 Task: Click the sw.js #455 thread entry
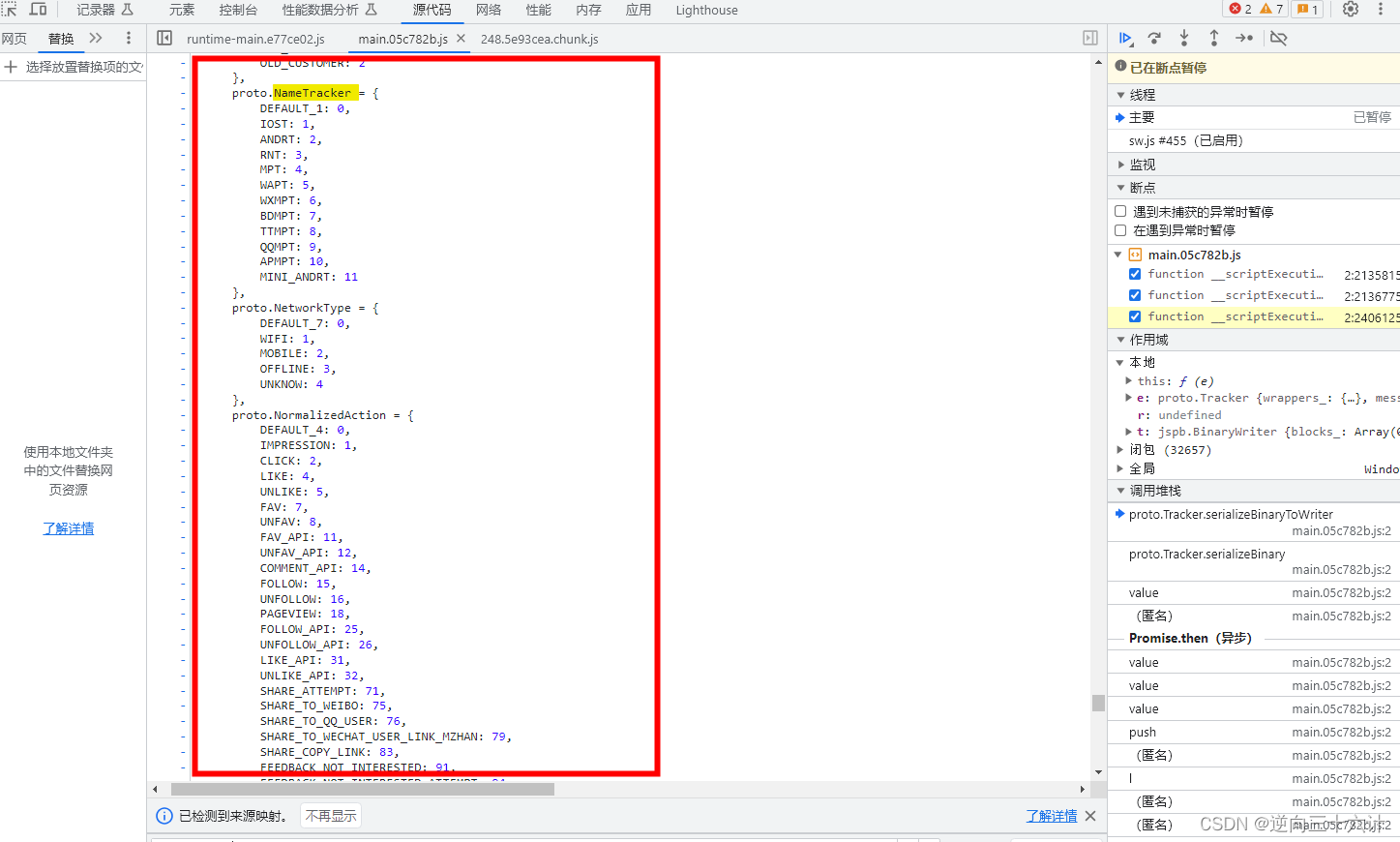coord(1254,140)
